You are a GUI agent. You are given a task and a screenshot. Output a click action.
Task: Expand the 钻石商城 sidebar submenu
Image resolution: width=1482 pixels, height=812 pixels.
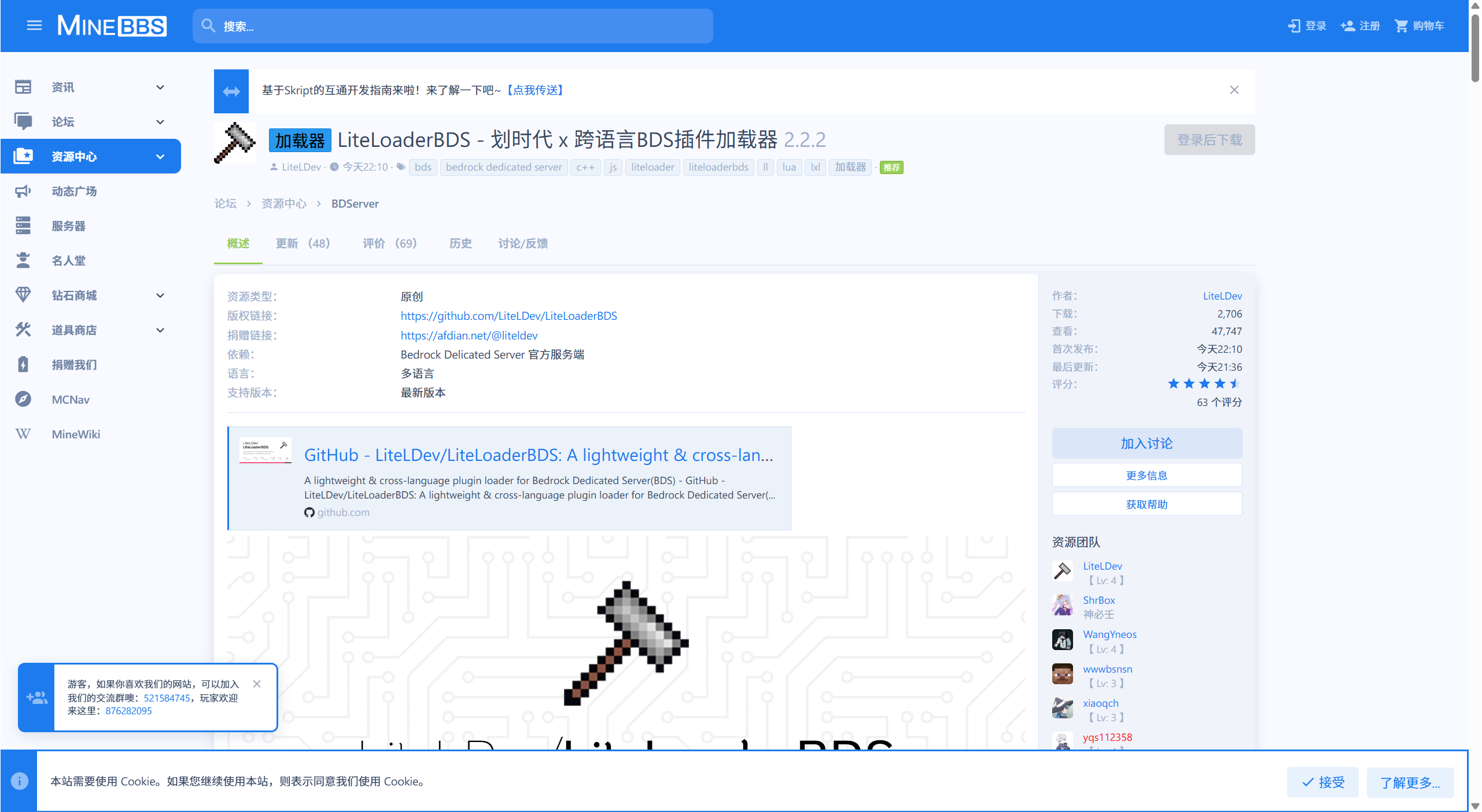(160, 296)
